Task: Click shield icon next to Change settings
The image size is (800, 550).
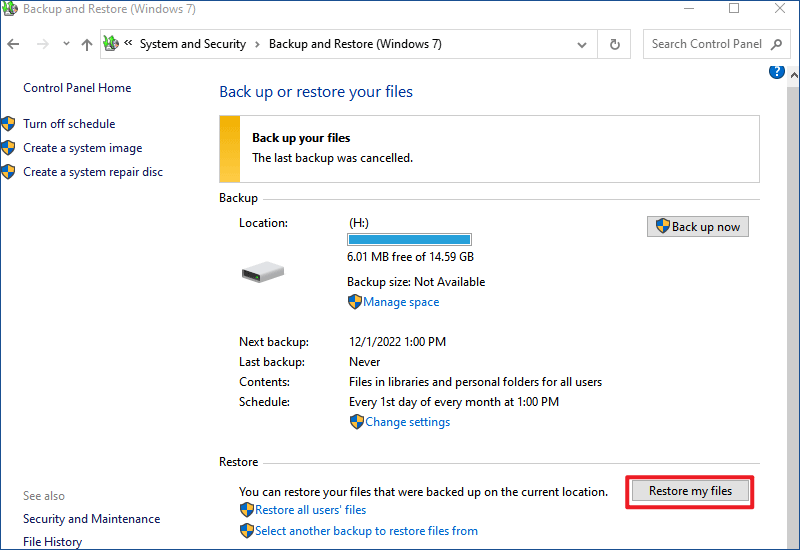Action: (x=357, y=422)
